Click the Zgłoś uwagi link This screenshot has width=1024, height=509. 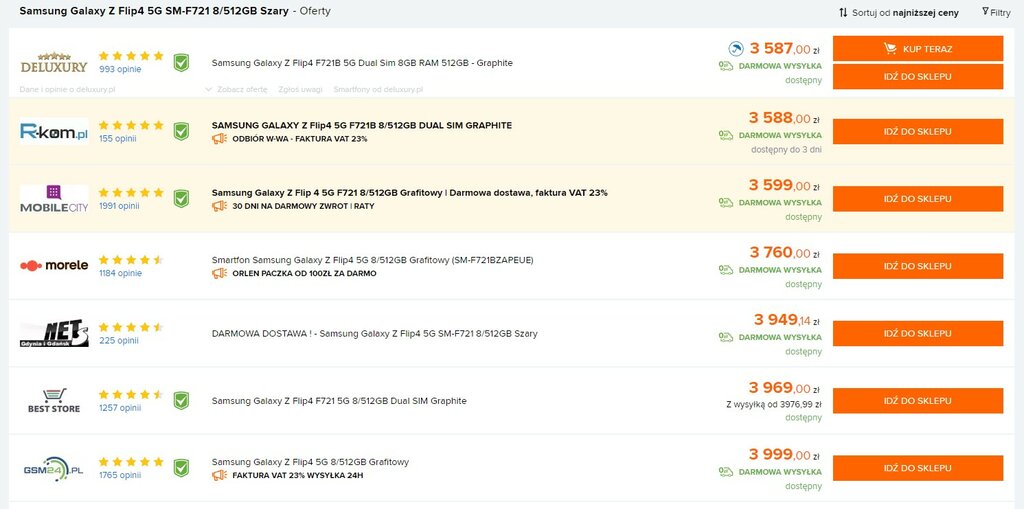[x=300, y=90]
